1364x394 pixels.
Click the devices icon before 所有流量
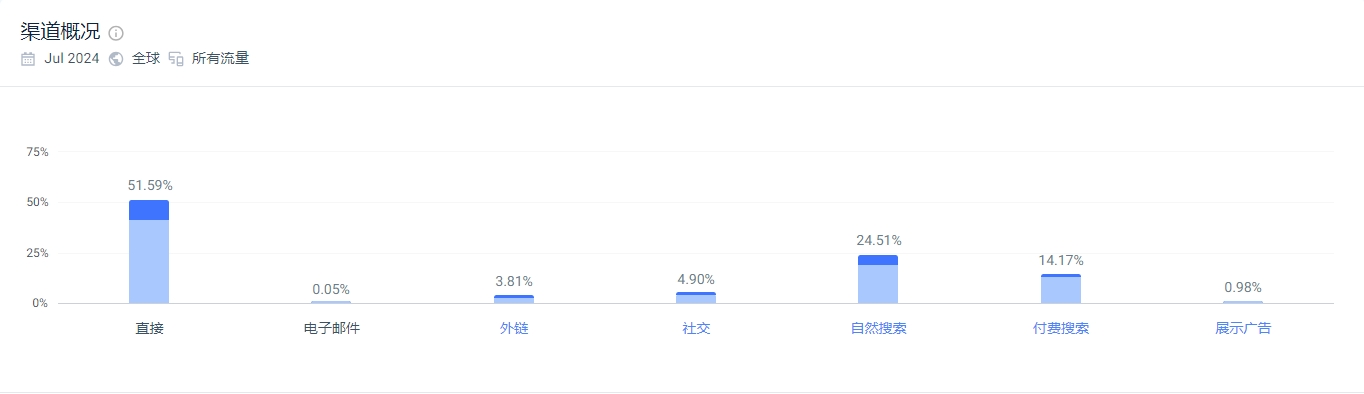click(176, 58)
